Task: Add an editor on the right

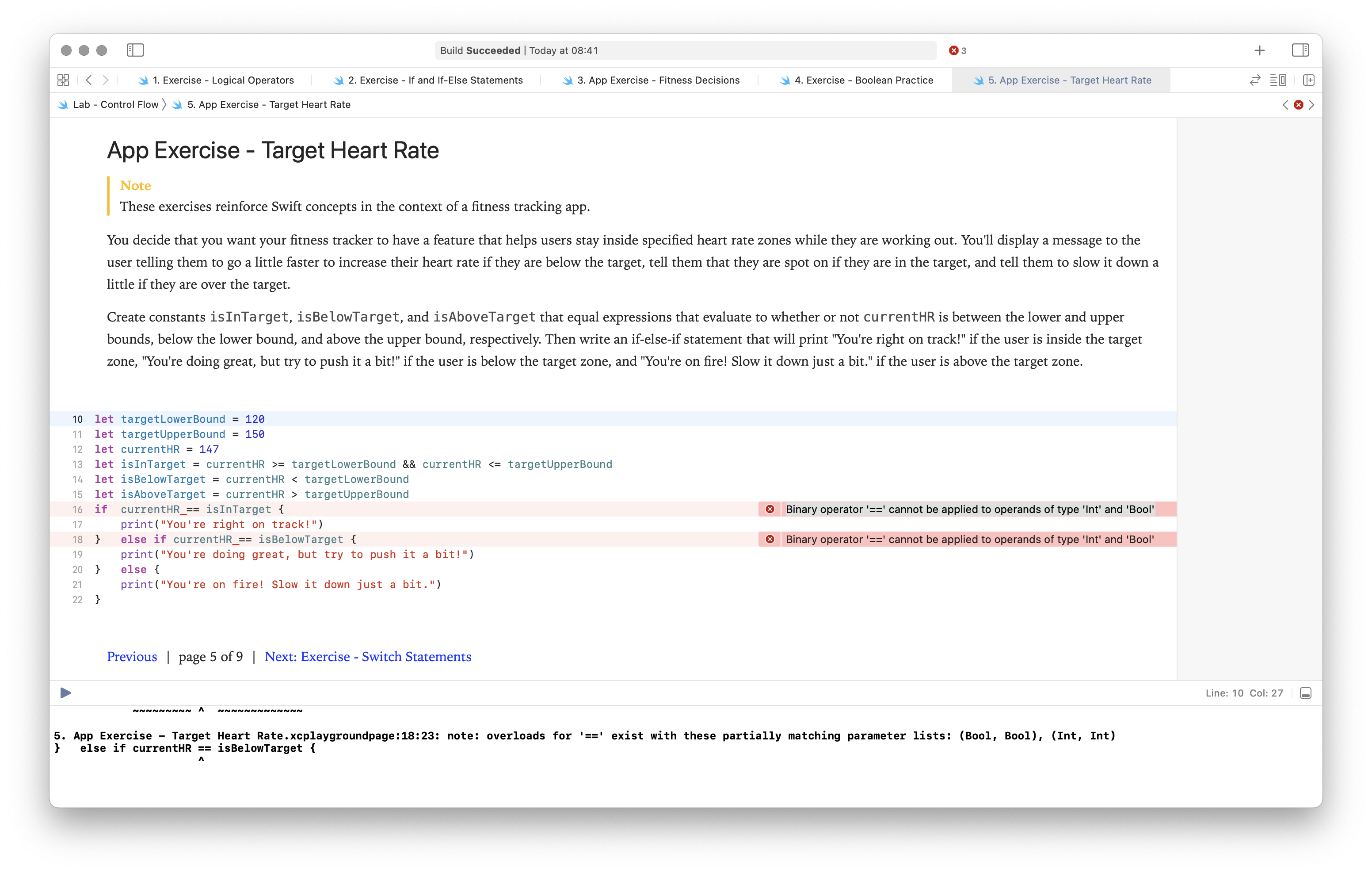Action: (x=1308, y=80)
